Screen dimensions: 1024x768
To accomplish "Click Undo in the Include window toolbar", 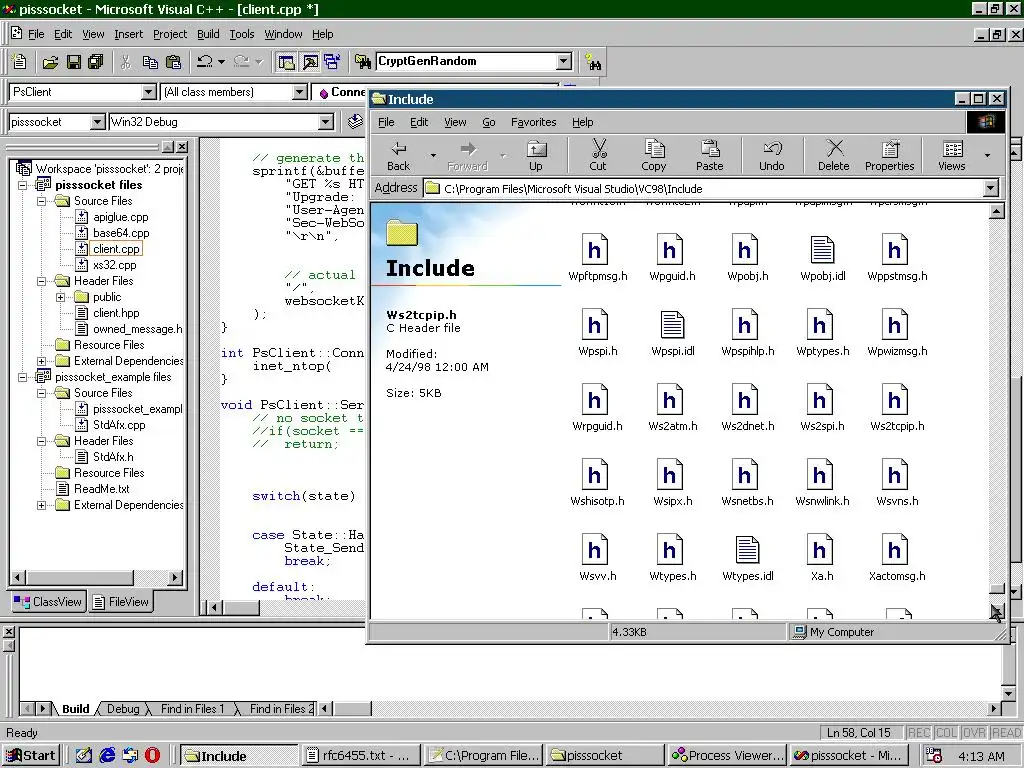I will pos(772,155).
